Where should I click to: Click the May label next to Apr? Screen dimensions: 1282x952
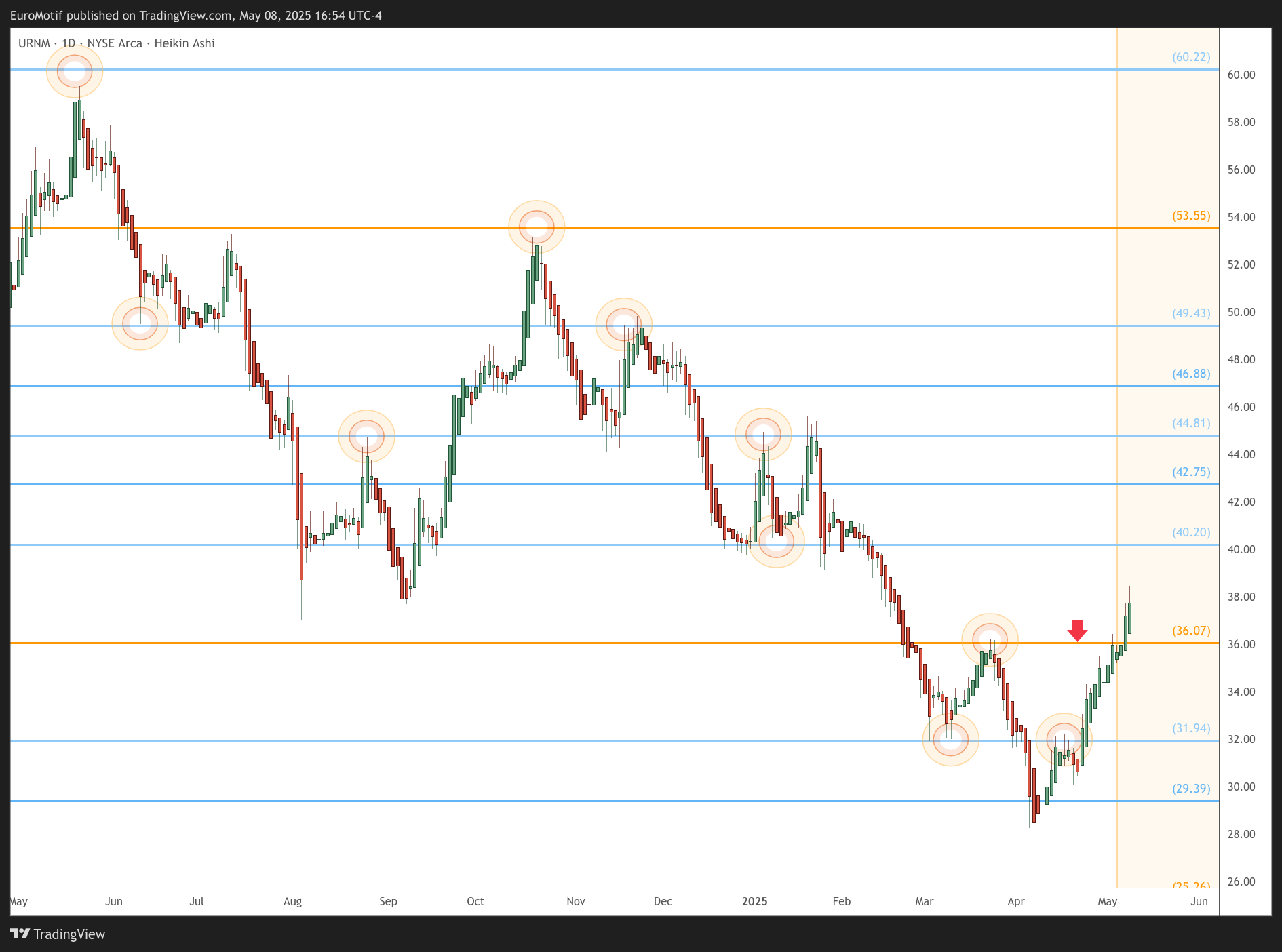tap(1108, 901)
